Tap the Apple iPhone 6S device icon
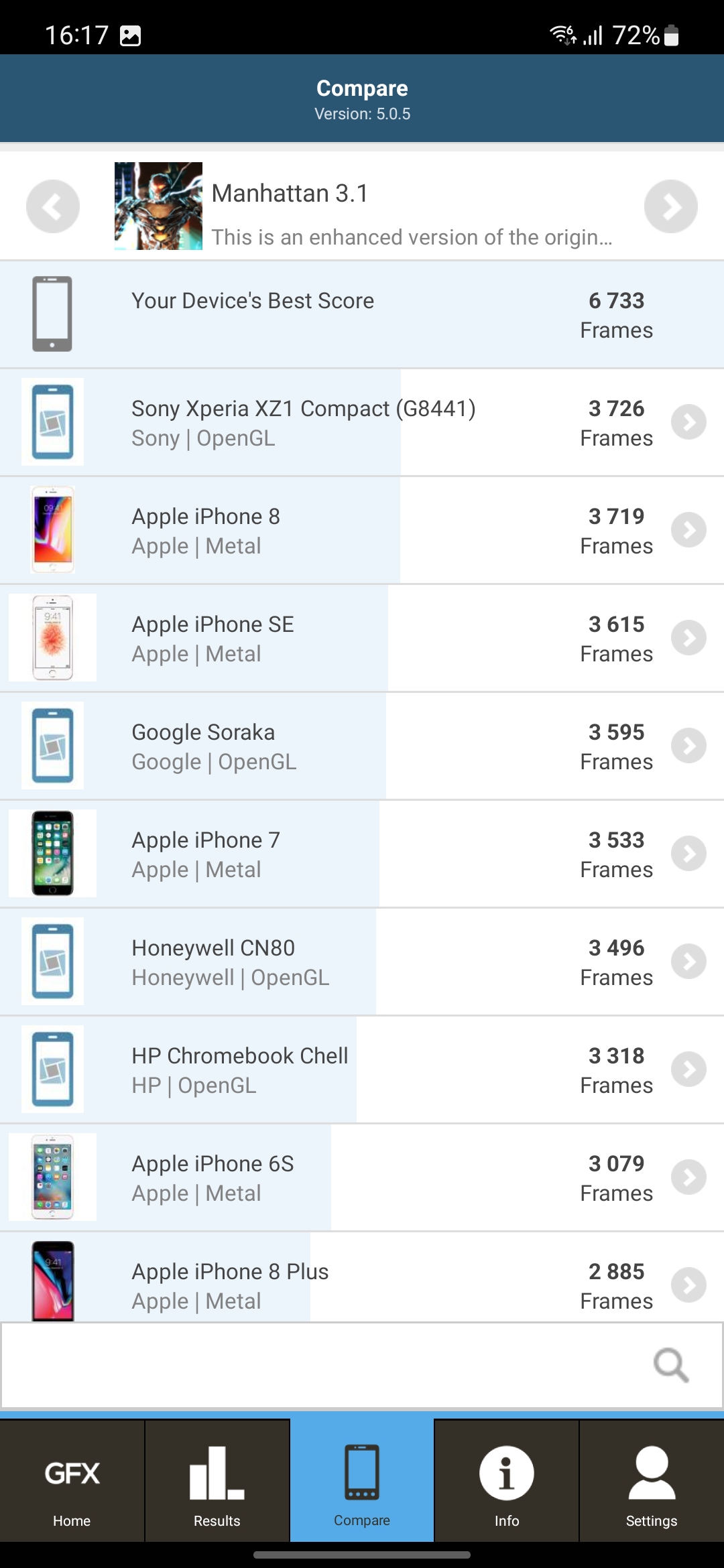This screenshot has height=1568, width=724. pyautogui.click(x=52, y=1177)
